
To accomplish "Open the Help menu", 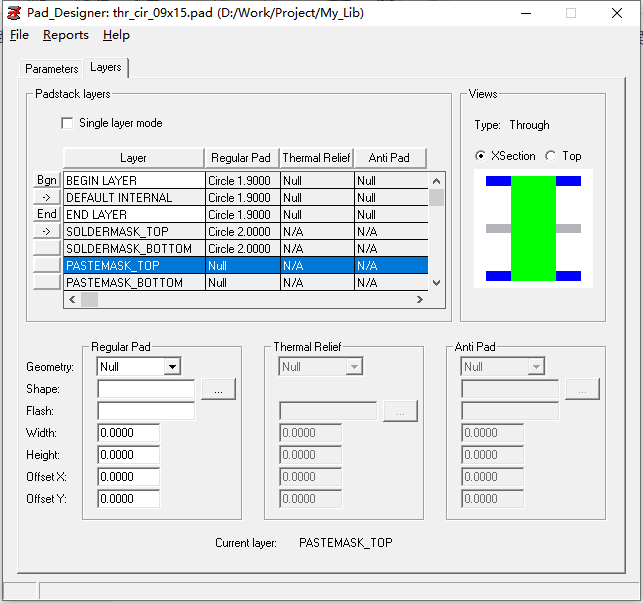I will coord(116,35).
